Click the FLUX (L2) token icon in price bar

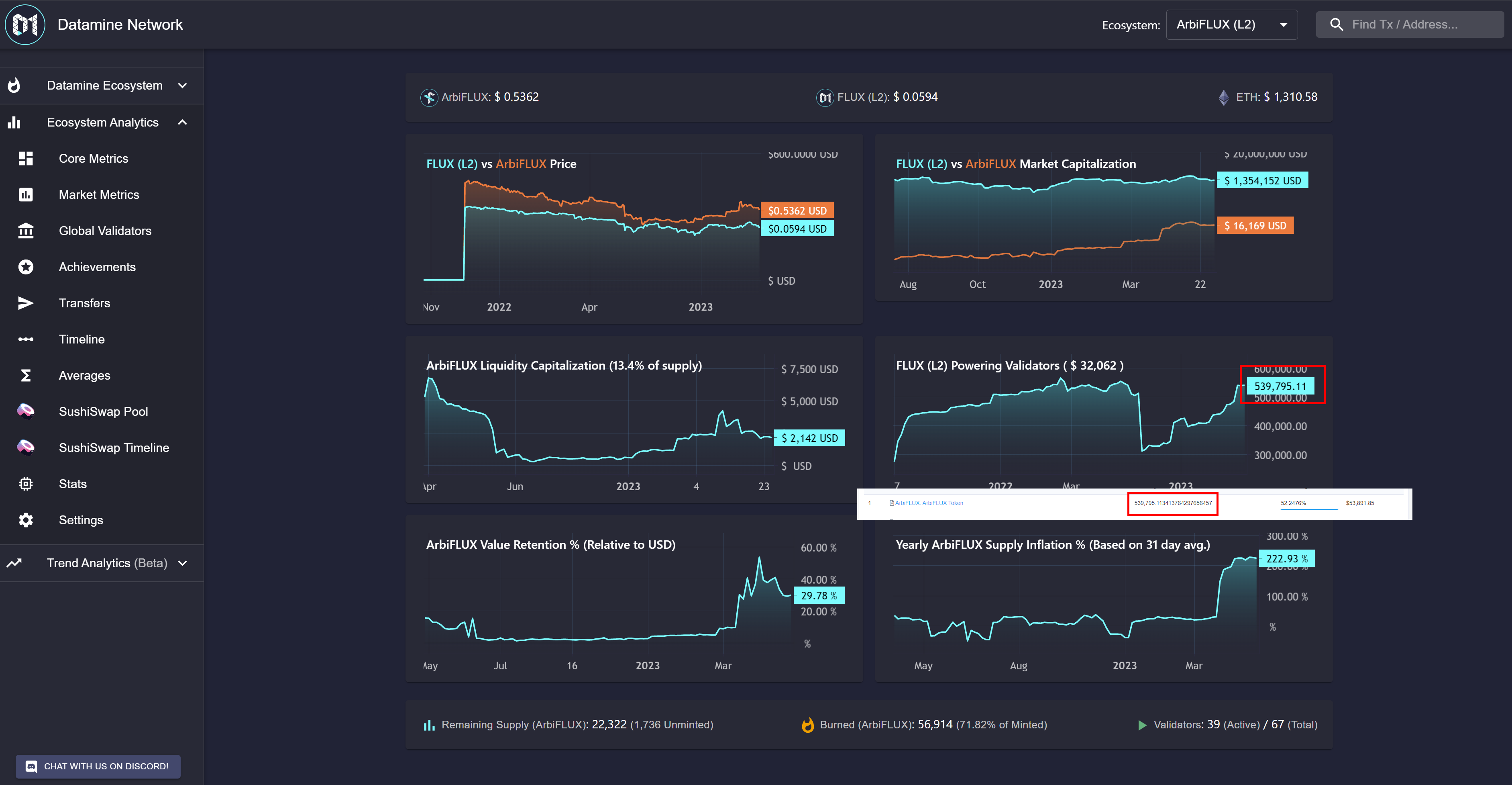pos(825,98)
